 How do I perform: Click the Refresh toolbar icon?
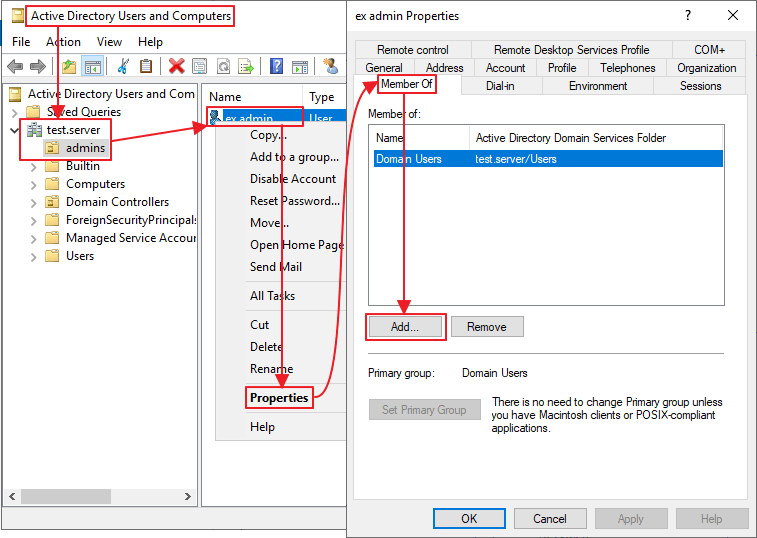click(x=223, y=66)
